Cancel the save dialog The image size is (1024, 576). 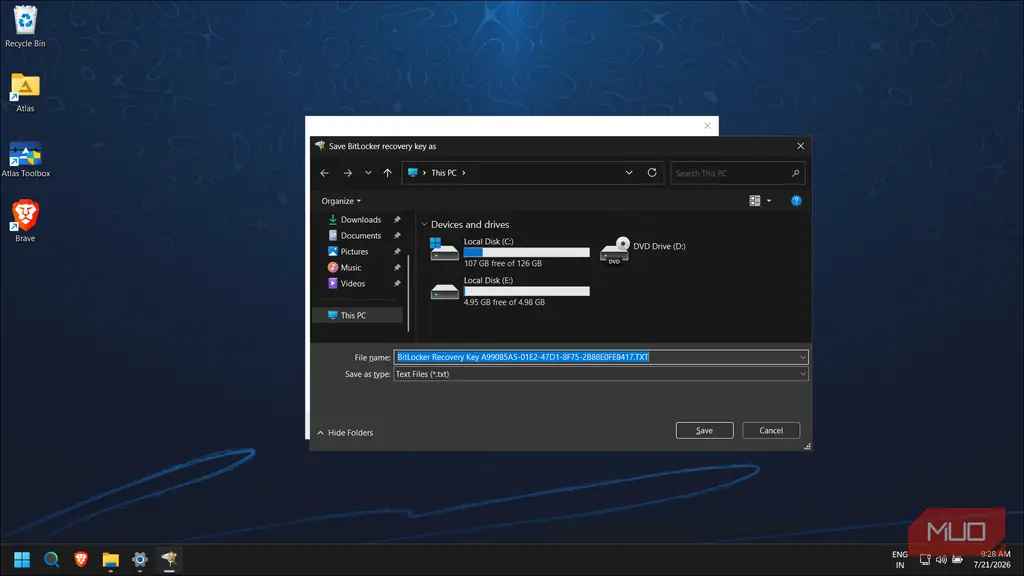[771, 430]
